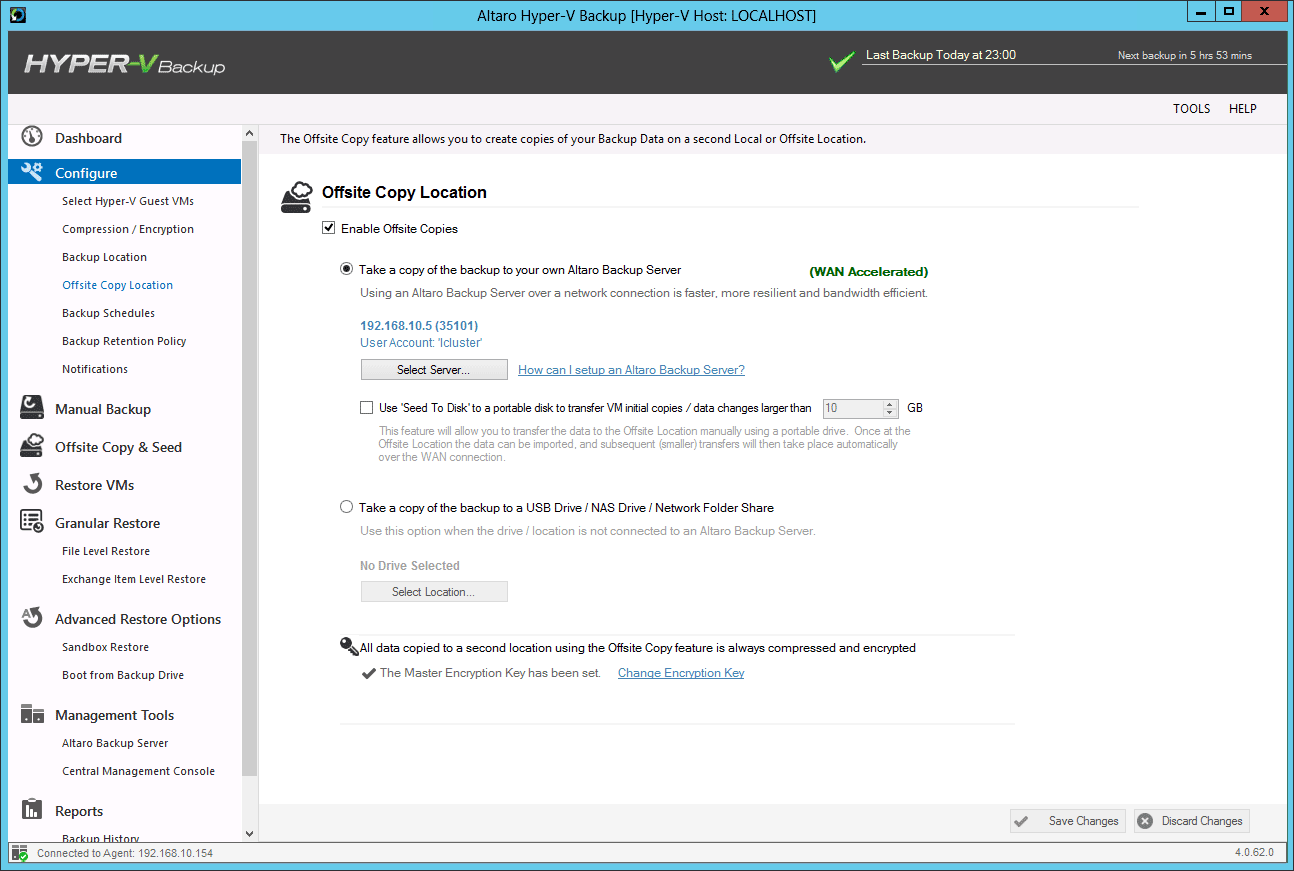This screenshot has width=1294, height=871.
Task: Open Central Management Console
Action: (138, 771)
